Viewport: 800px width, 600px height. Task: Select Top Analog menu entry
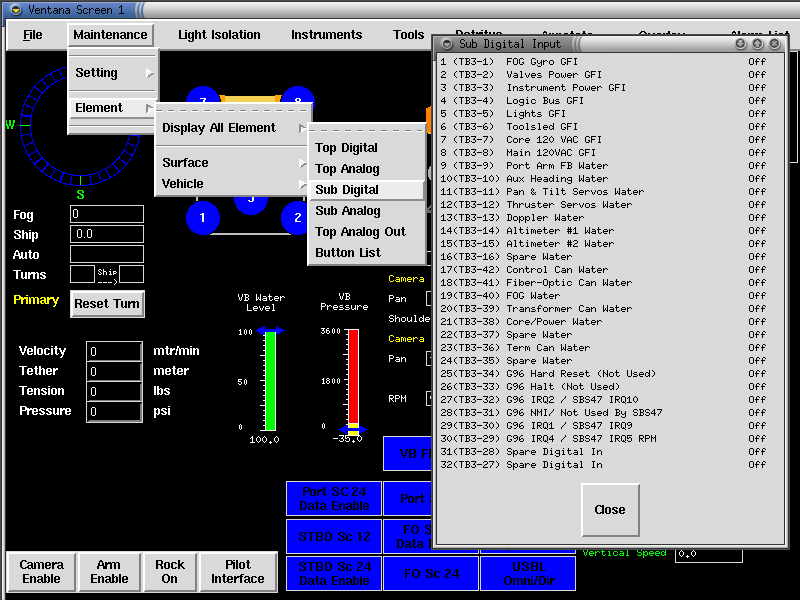pyautogui.click(x=367, y=169)
